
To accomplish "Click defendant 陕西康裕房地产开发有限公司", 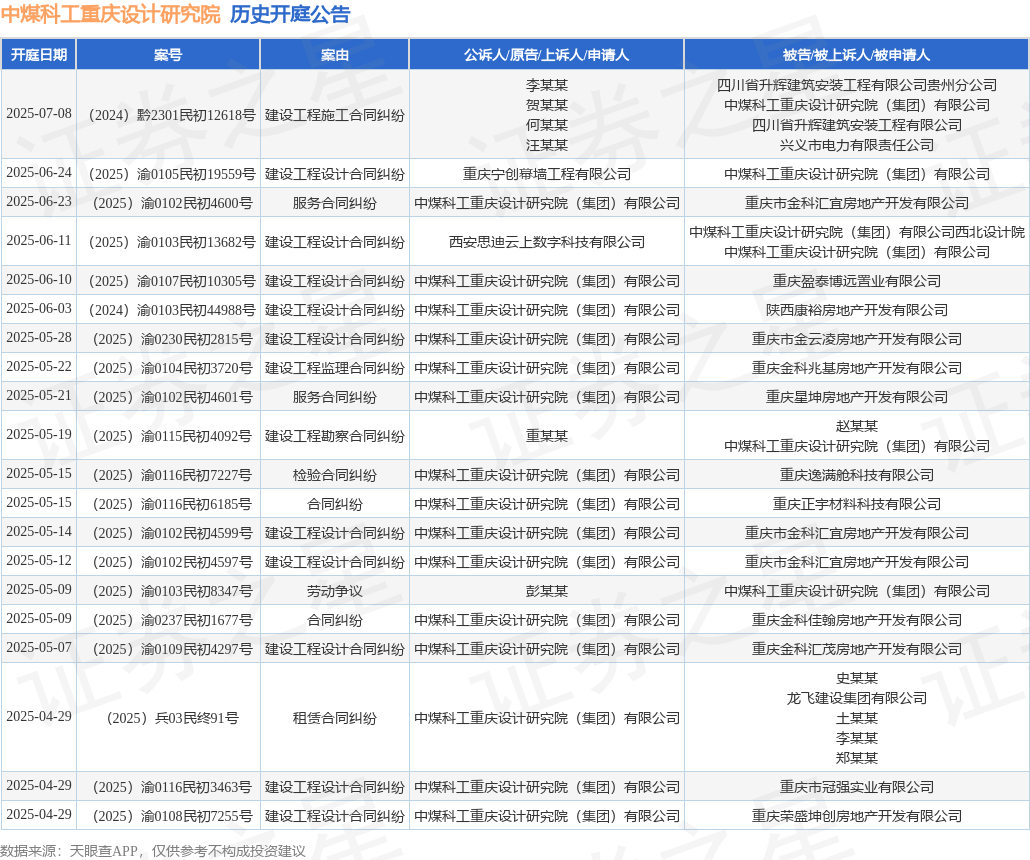I will 857,309.
